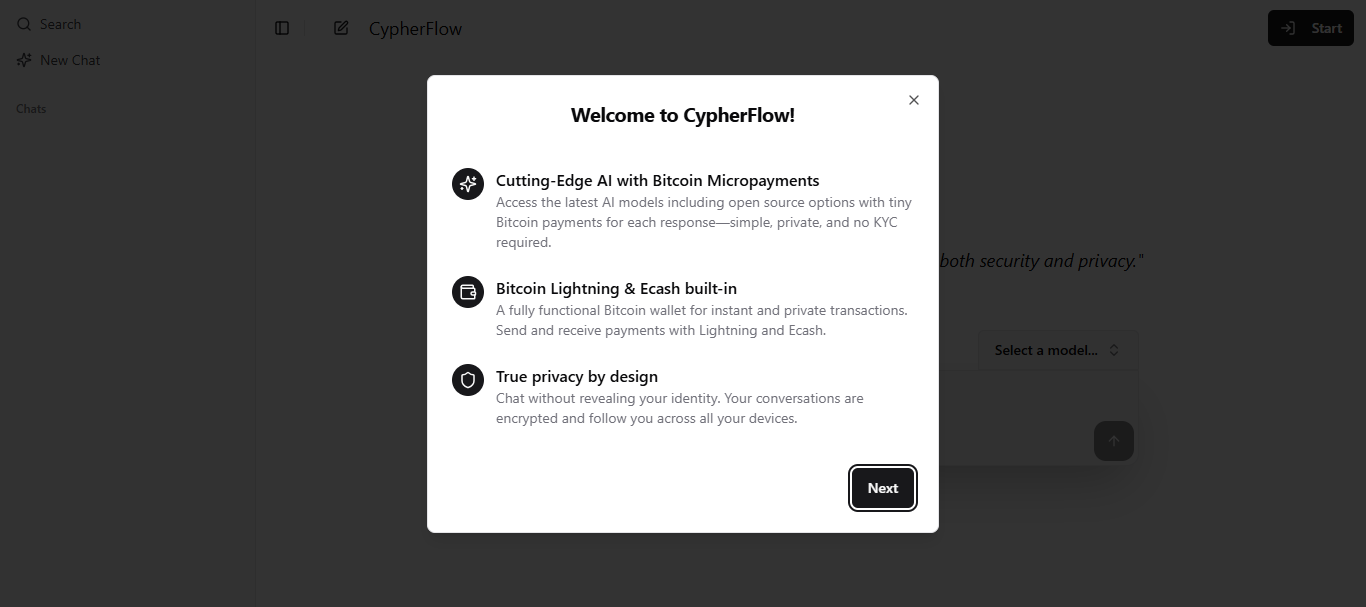Click the sparkles icon beside Cutting-Edge AI
This screenshot has height=607, width=1366.
[x=467, y=184]
